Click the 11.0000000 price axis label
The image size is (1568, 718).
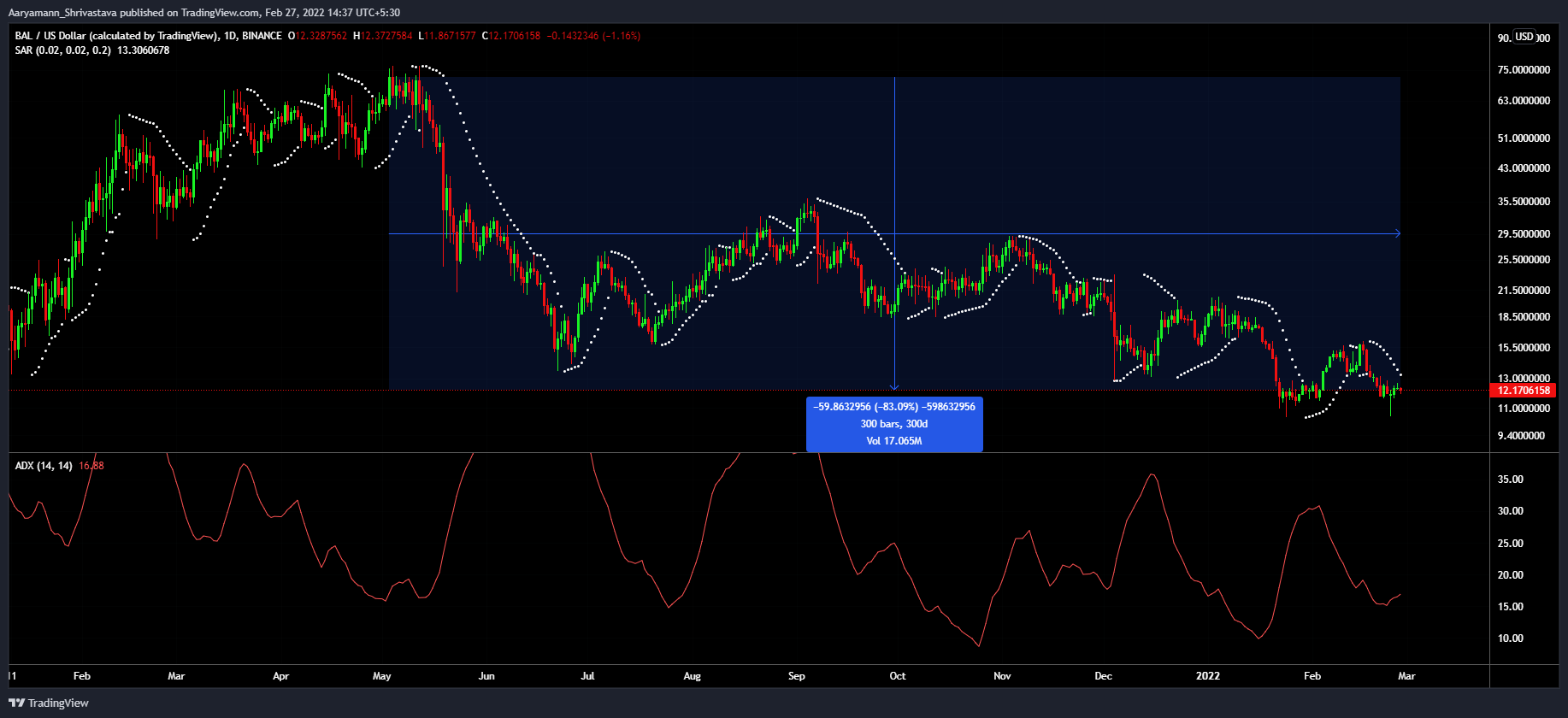click(1524, 409)
